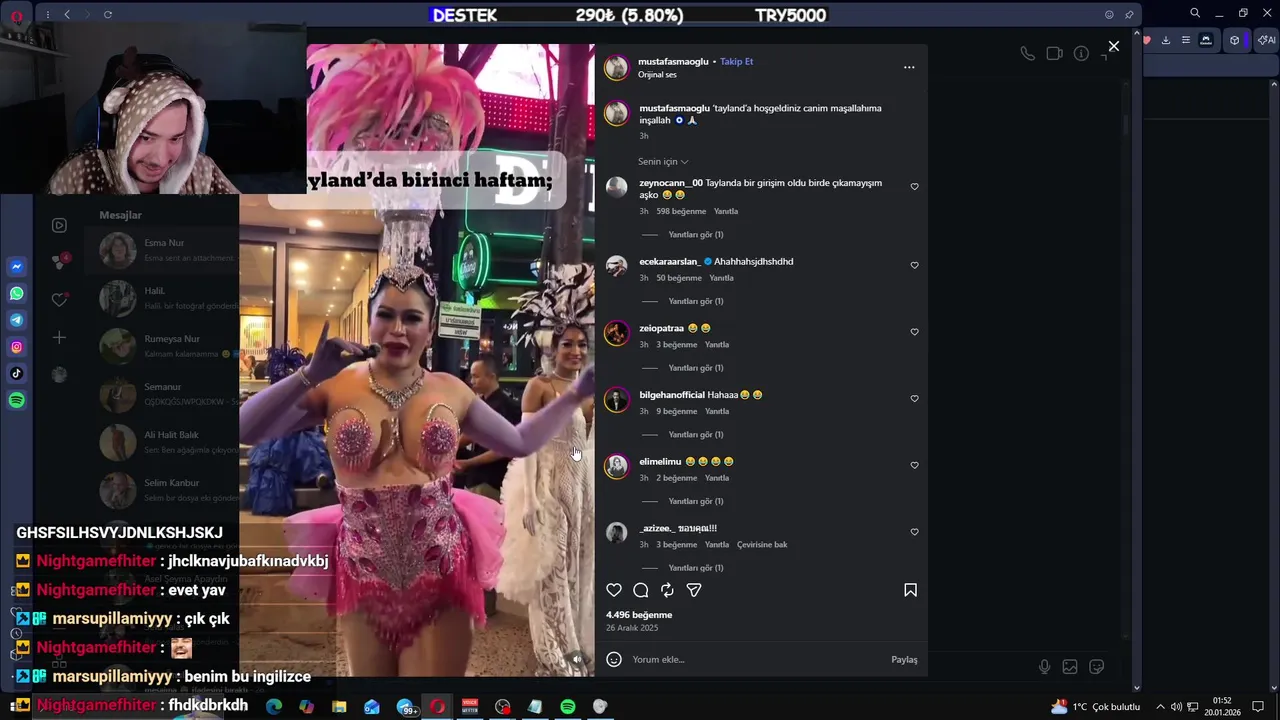The image size is (1280, 720).
Task: Open Messenger in Opera sidebar
Action: (x=17, y=267)
